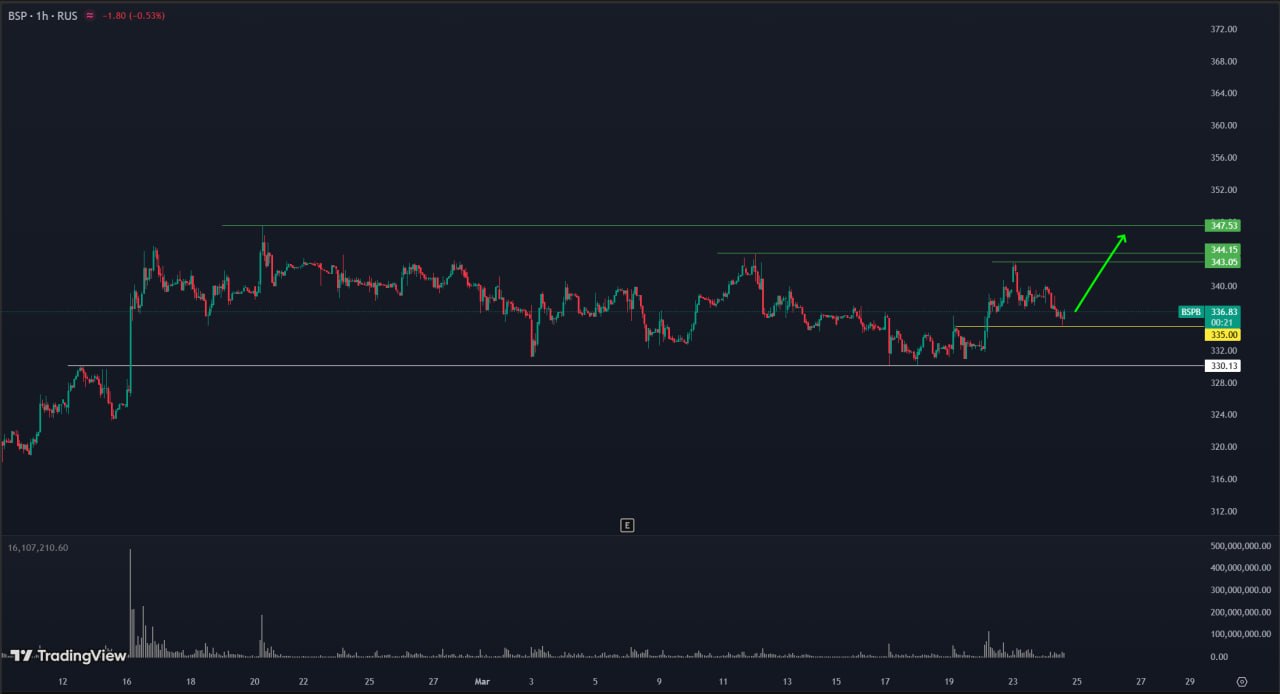
Task: Click the Mar month label on time axis
Action: (483, 681)
